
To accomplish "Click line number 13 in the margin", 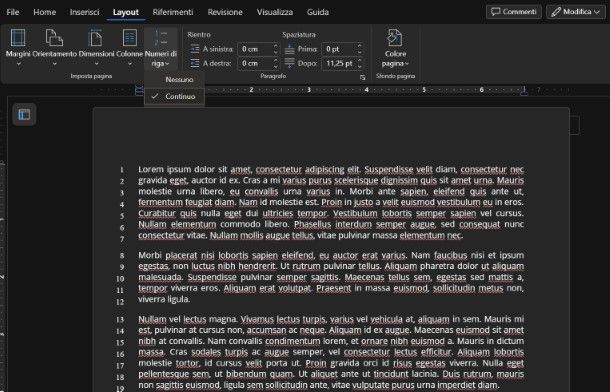I will tap(120, 319).
